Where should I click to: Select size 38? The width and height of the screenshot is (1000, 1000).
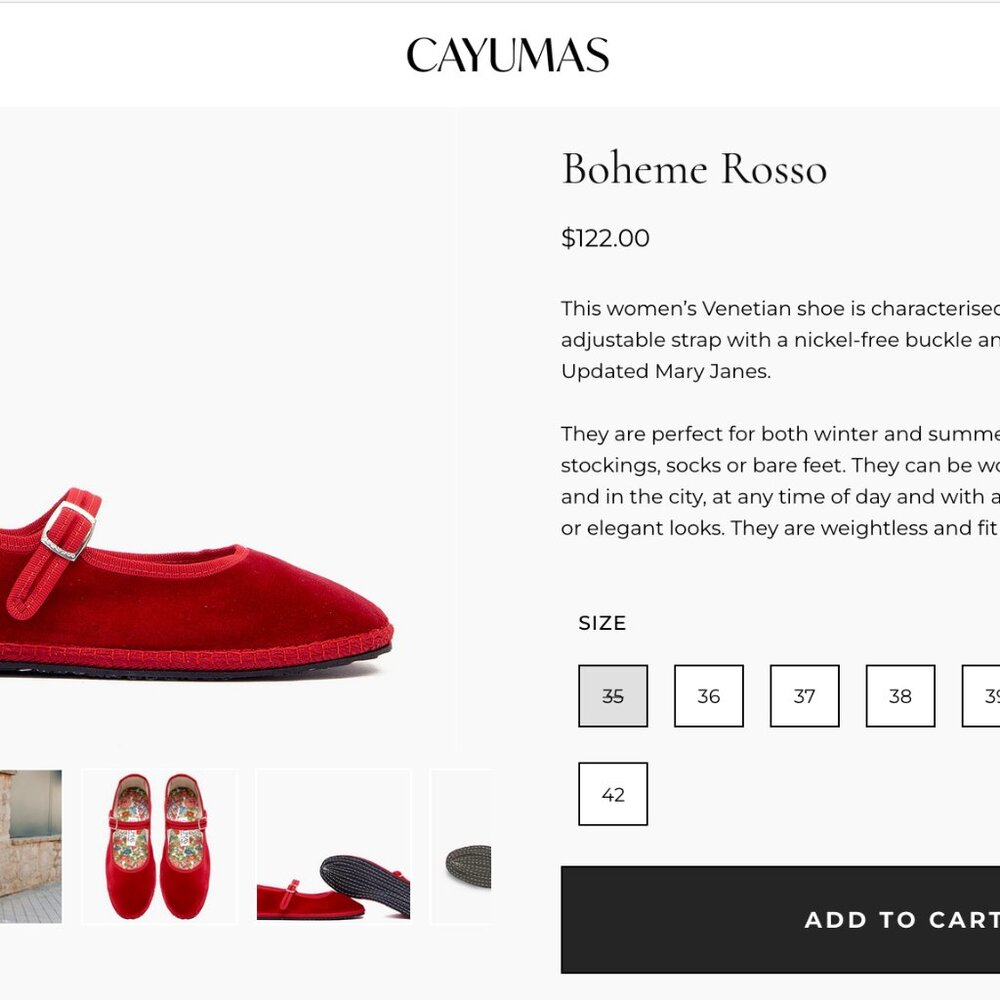pyautogui.click(x=900, y=696)
